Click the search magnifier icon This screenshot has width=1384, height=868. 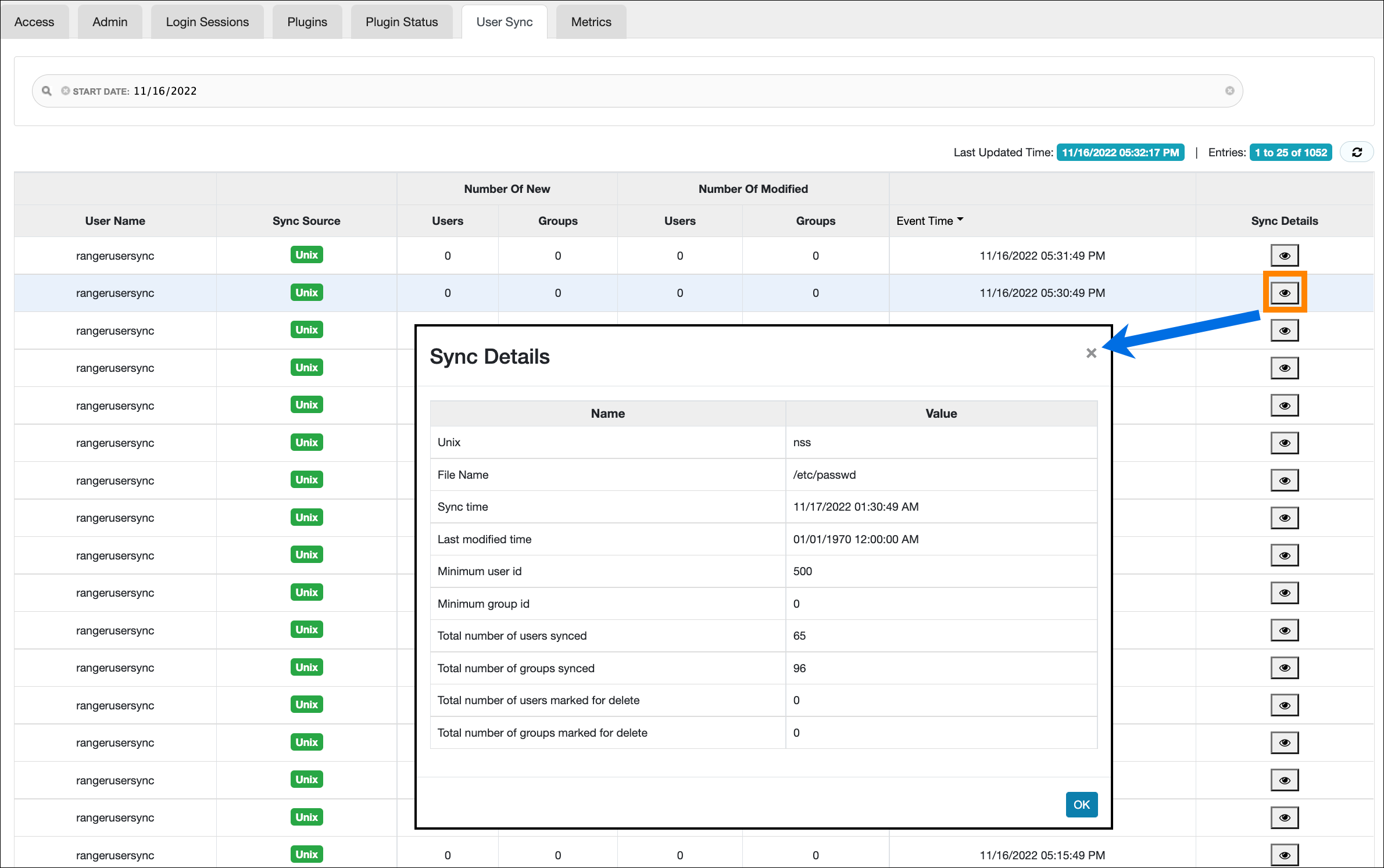(x=47, y=91)
